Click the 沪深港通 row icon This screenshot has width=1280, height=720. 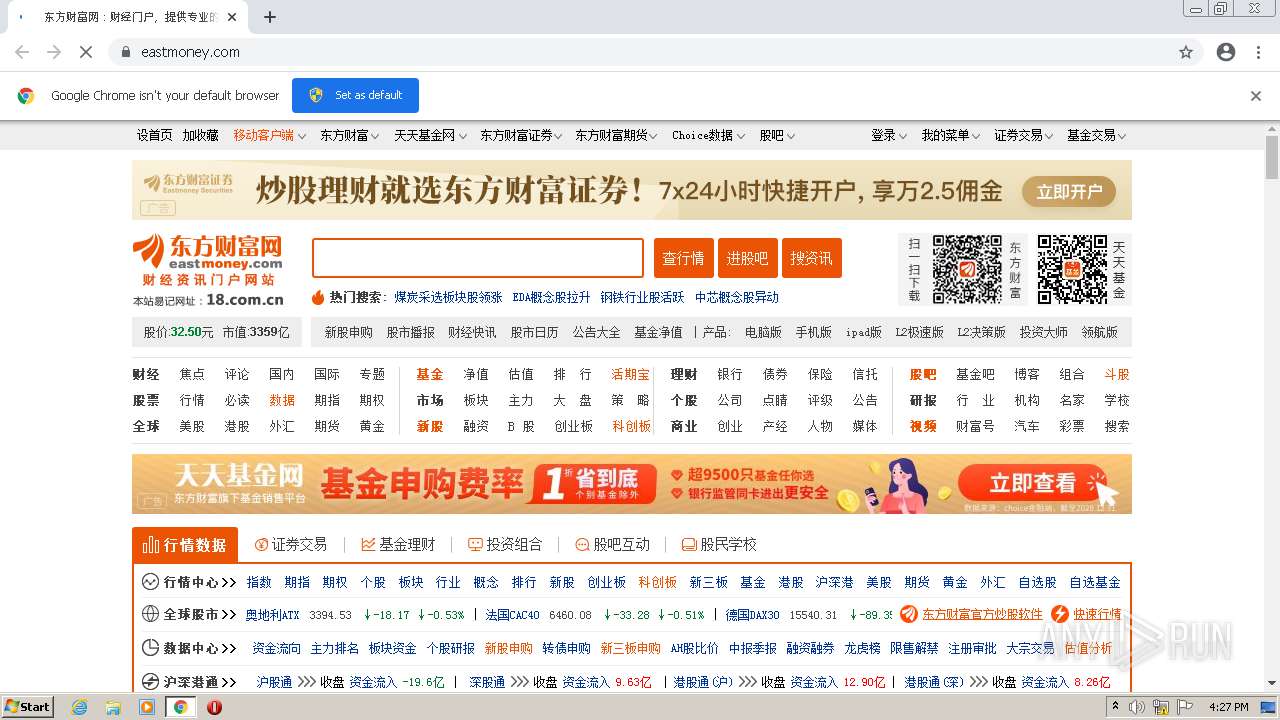point(151,682)
